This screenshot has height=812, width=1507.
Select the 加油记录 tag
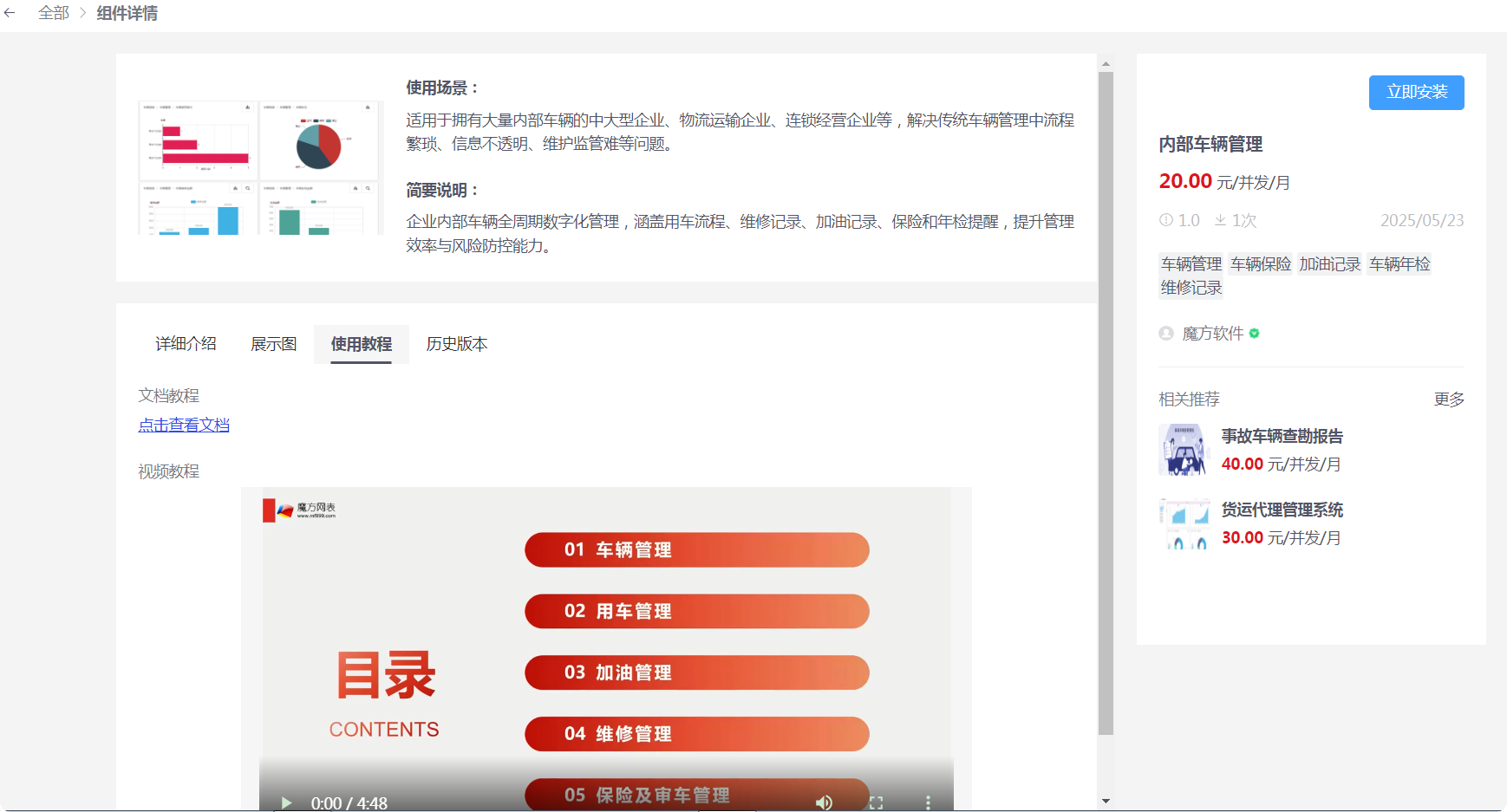(x=1330, y=263)
